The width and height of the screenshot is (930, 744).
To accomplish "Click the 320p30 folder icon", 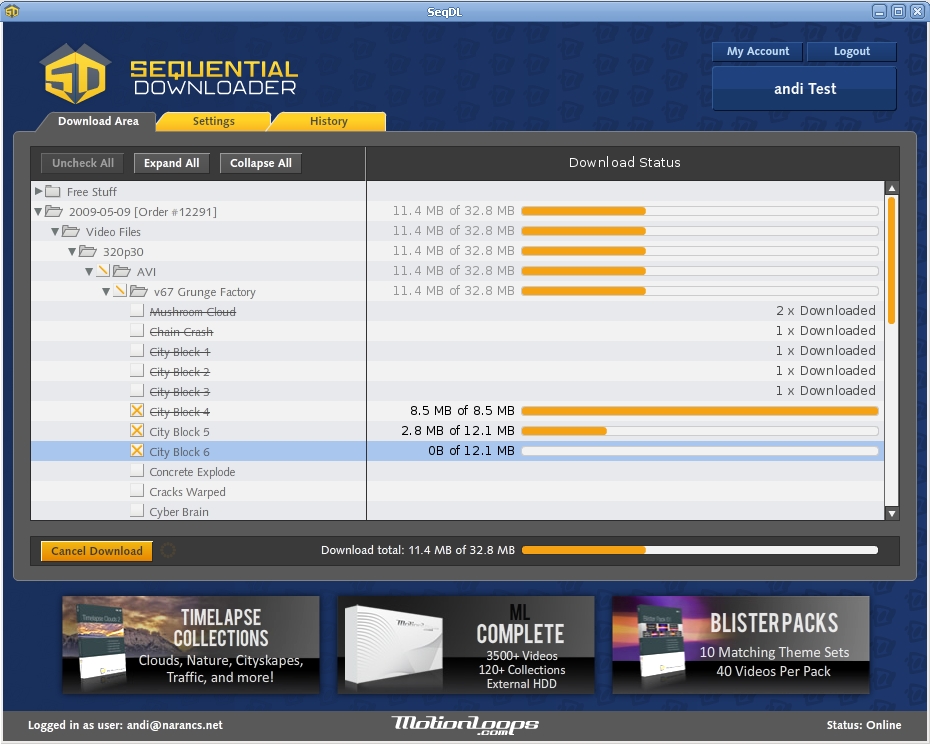I will [x=88, y=252].
